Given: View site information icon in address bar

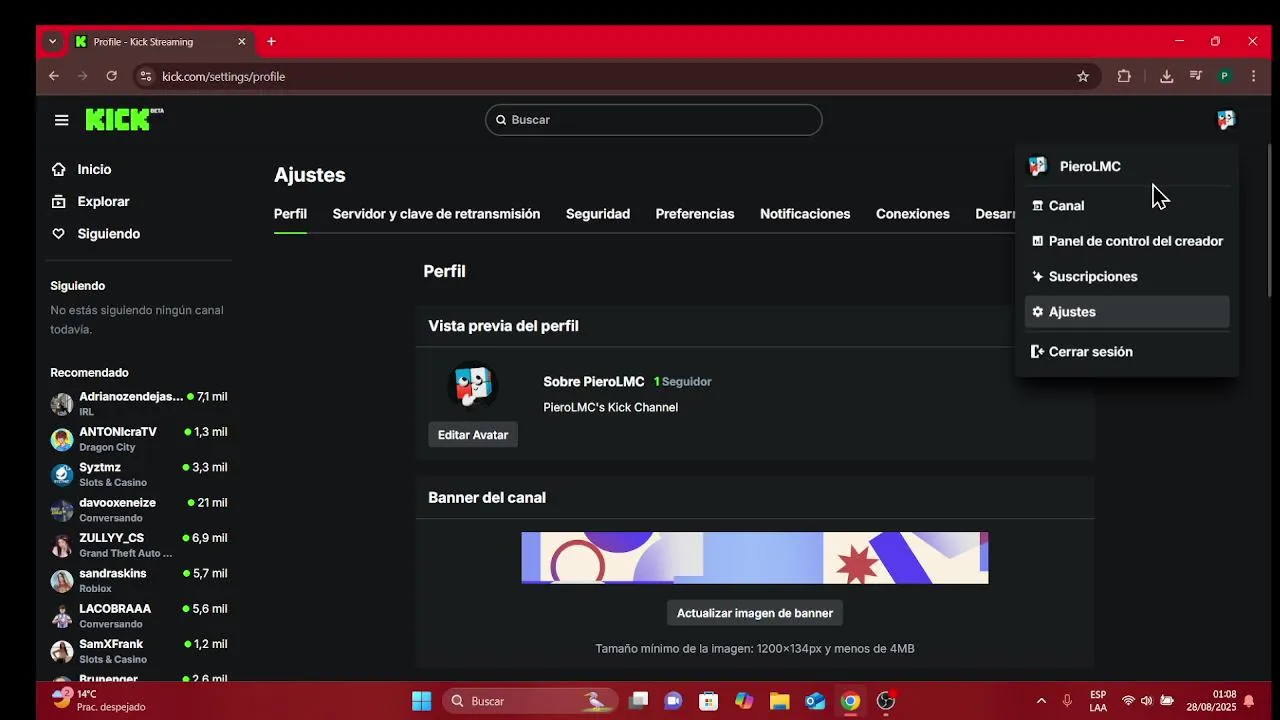Looking at the screenshot, I should [x=146, y=76].
